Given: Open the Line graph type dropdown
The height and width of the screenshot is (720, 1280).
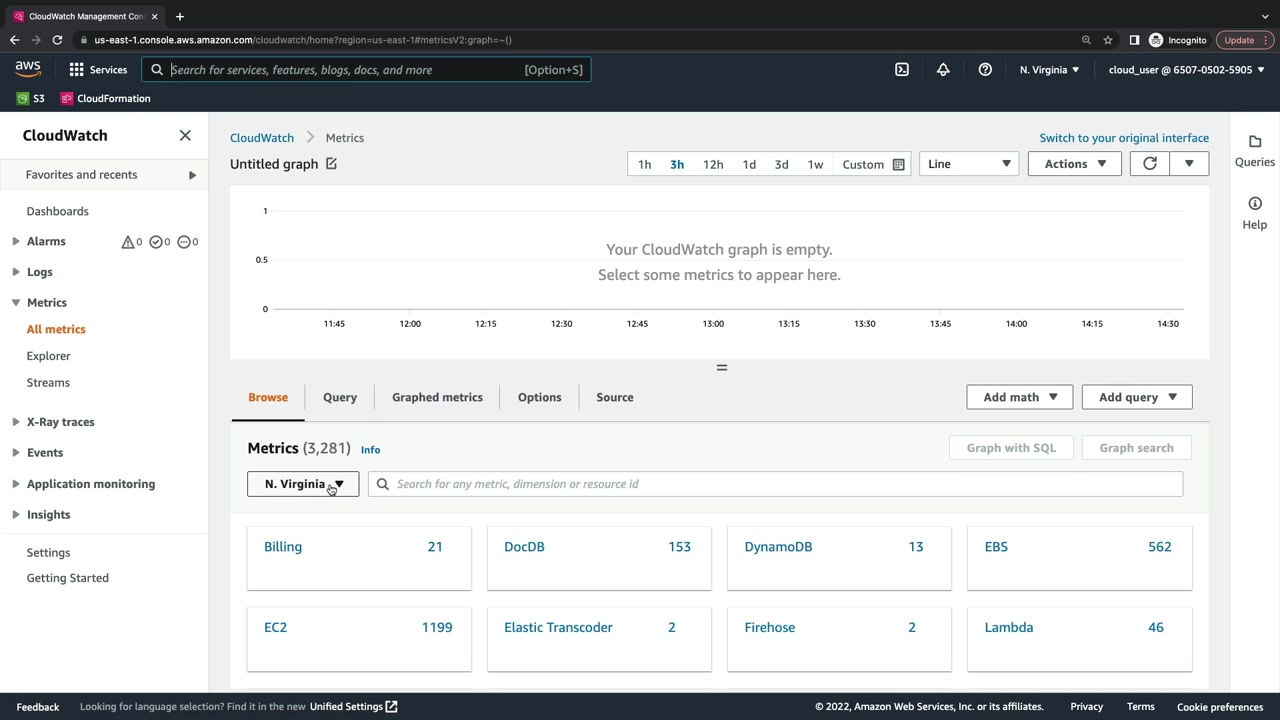Looking at the screenshot, I should click(968, 164).
